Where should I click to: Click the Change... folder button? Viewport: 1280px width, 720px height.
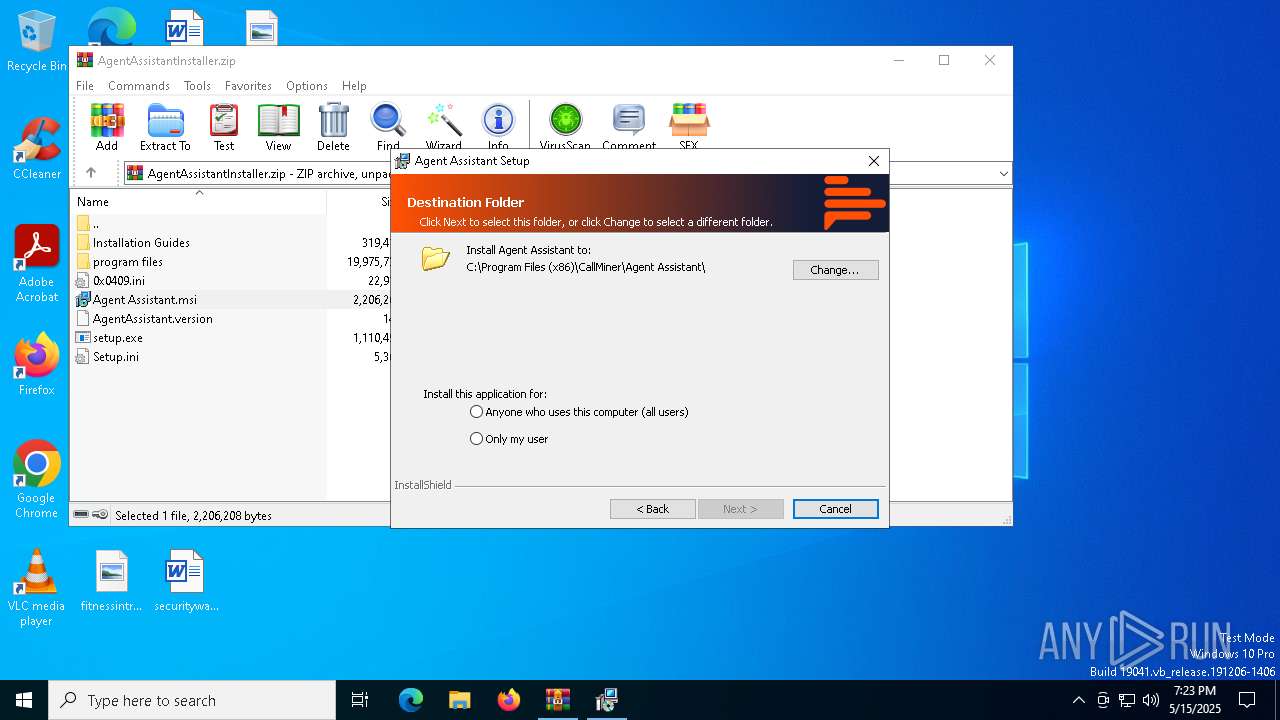click(836, 270)
